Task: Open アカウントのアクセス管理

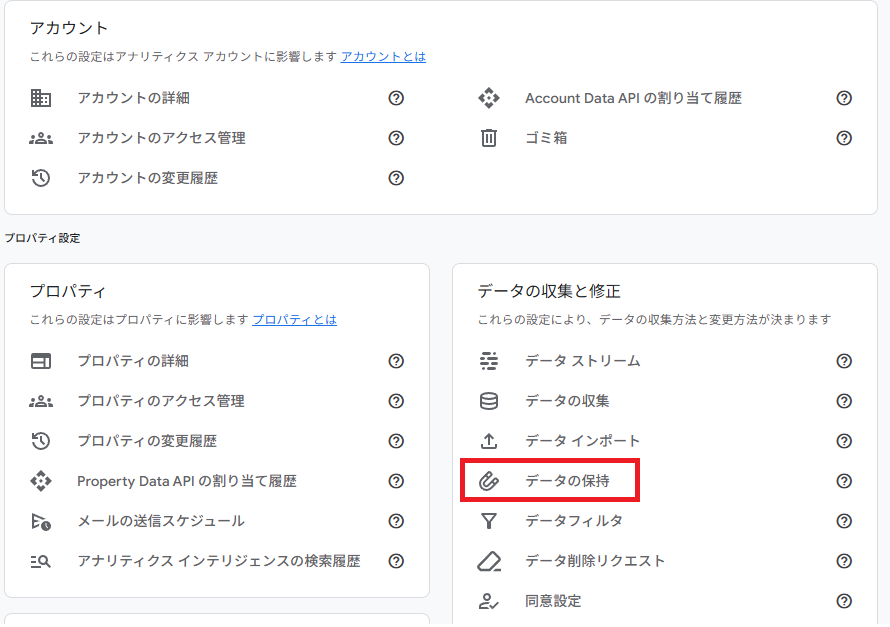Action: coord(161,138)
